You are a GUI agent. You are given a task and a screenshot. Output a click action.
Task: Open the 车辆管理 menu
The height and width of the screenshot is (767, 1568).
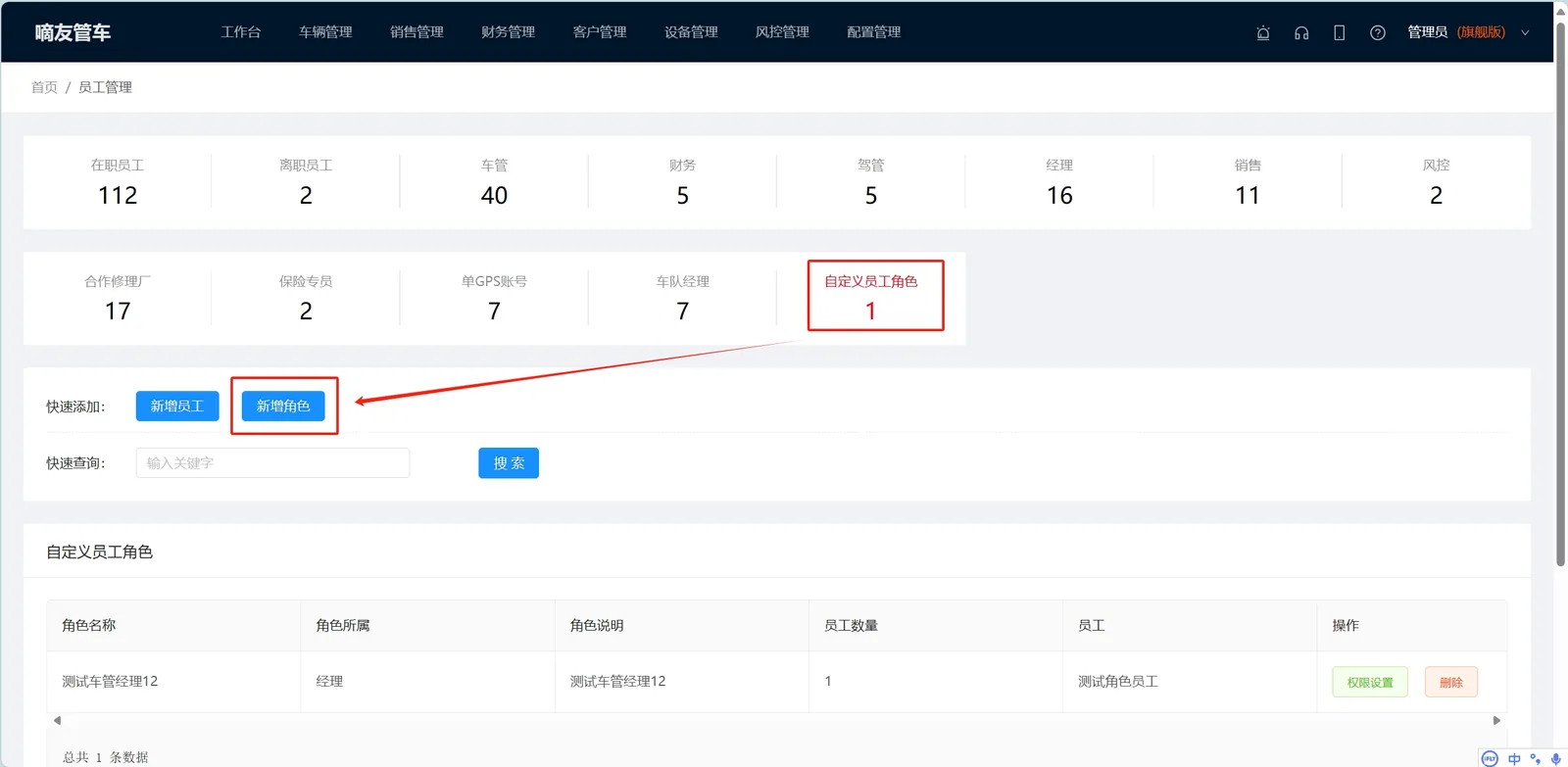325,31
